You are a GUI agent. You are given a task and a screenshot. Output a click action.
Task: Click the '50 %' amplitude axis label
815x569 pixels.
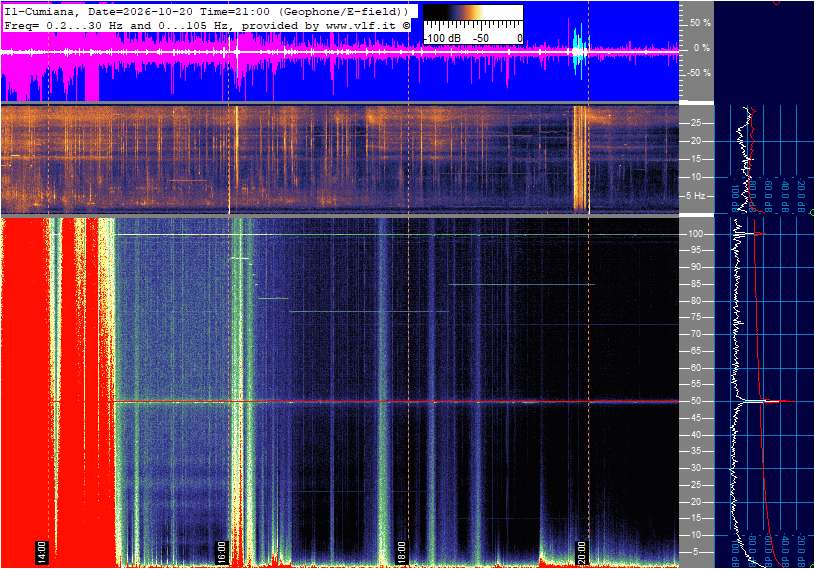700,23
